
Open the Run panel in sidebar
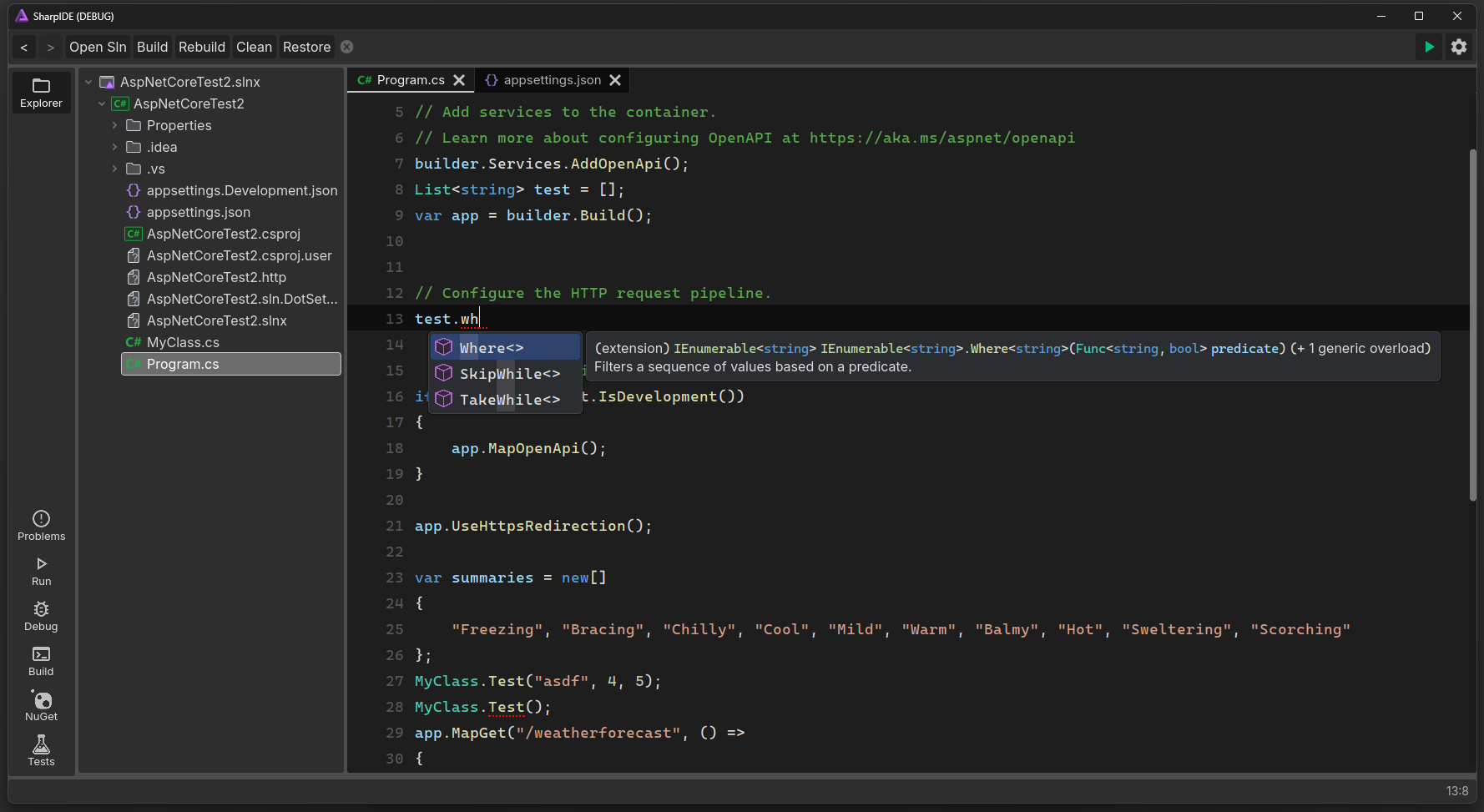pyautogui.click(x=41, y=572)
